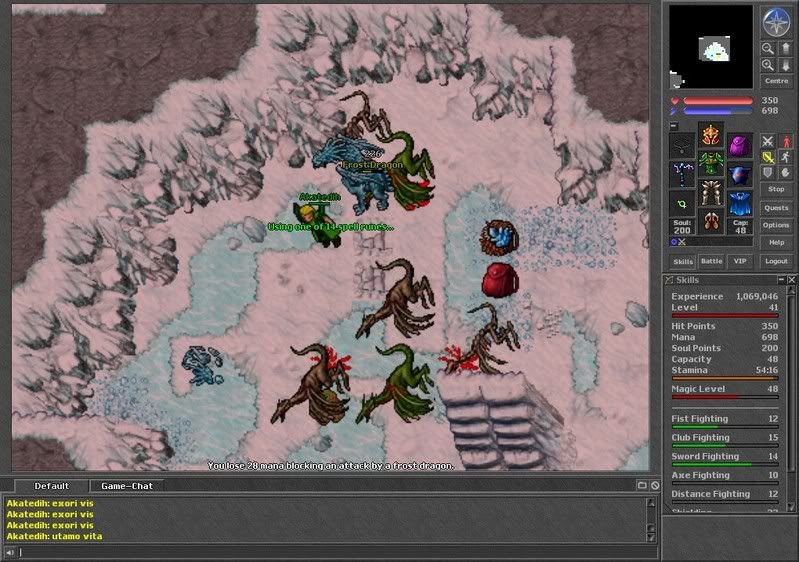Select the wand weapon slot
This screenshot has height=562, width=799.
coord(682,174)
